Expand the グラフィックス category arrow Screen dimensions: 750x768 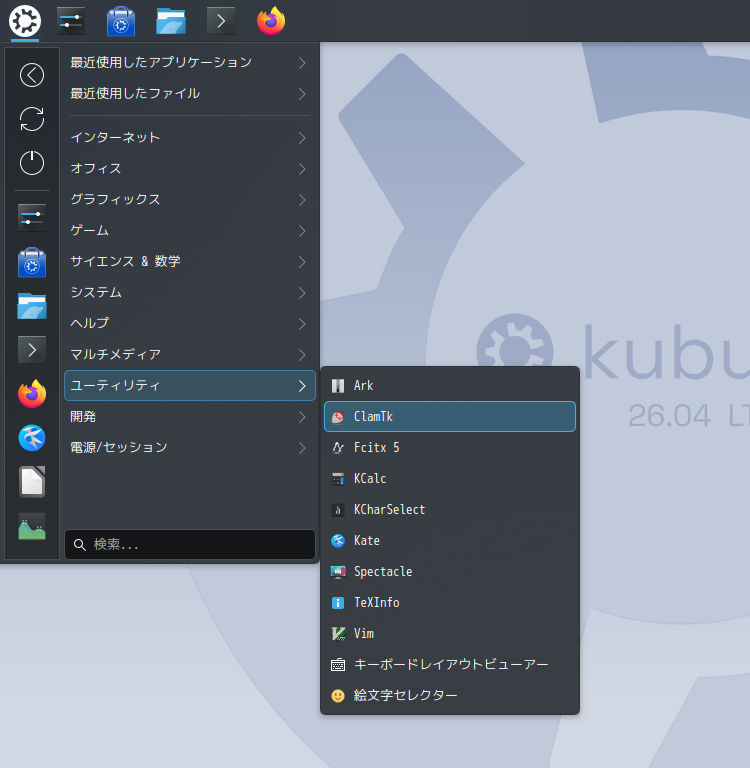coord(302,200)
